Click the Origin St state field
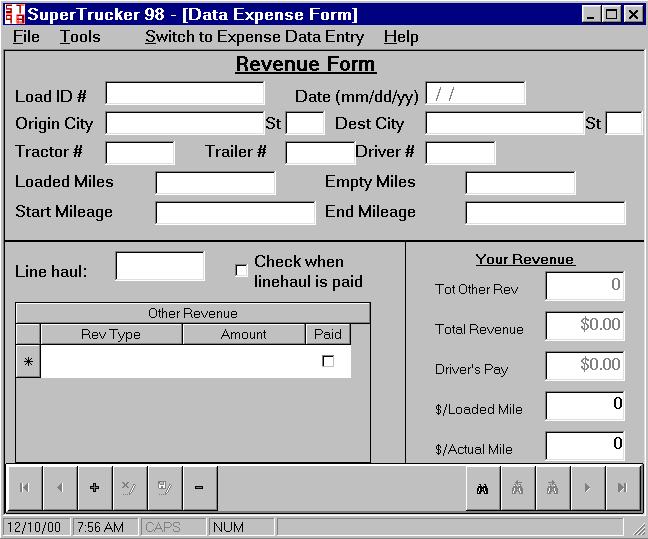This screenshot has height=539, width=648. click(x=305, y=123)
